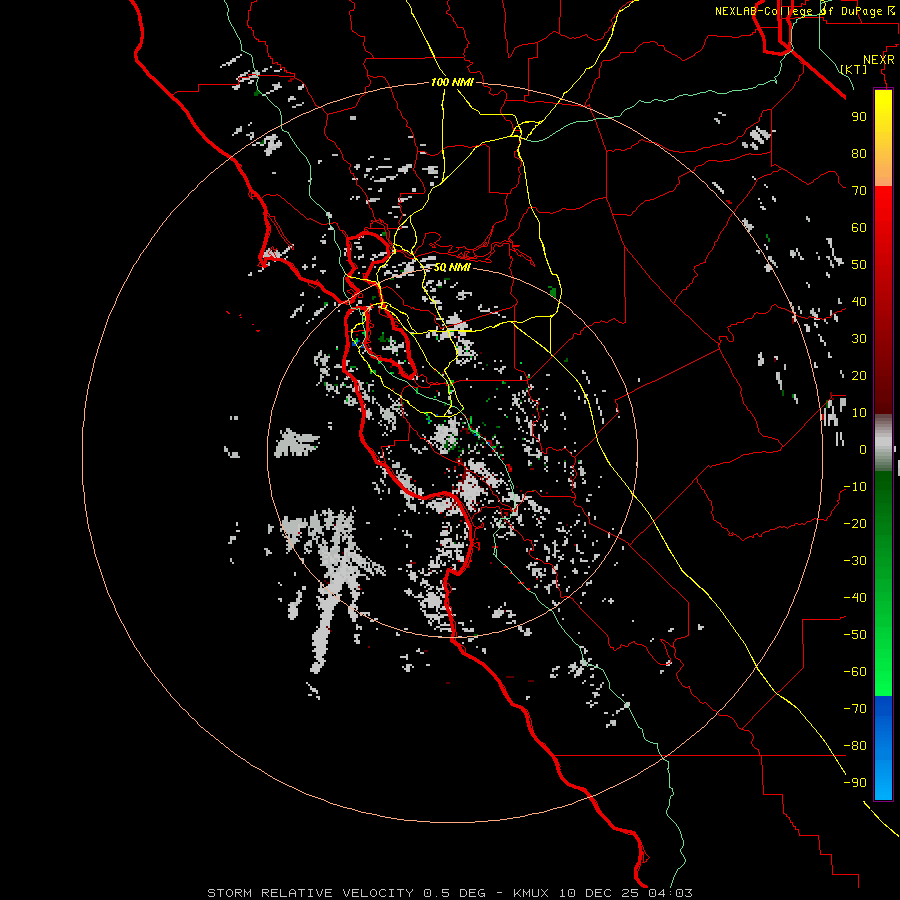Click the KMUX station identifier
900x900 pixels.
click(531, 893)
